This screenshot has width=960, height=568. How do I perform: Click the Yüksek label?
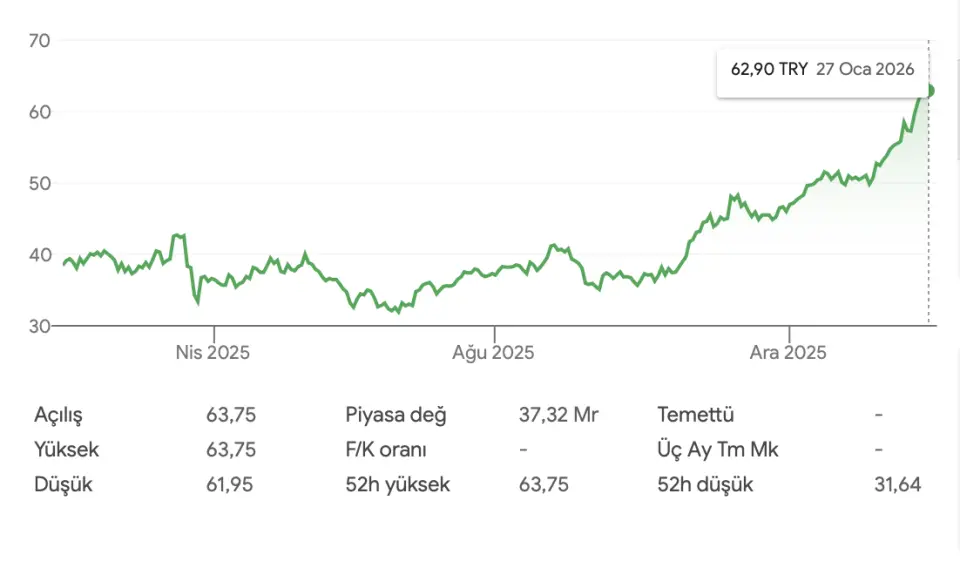click(67, 450)
